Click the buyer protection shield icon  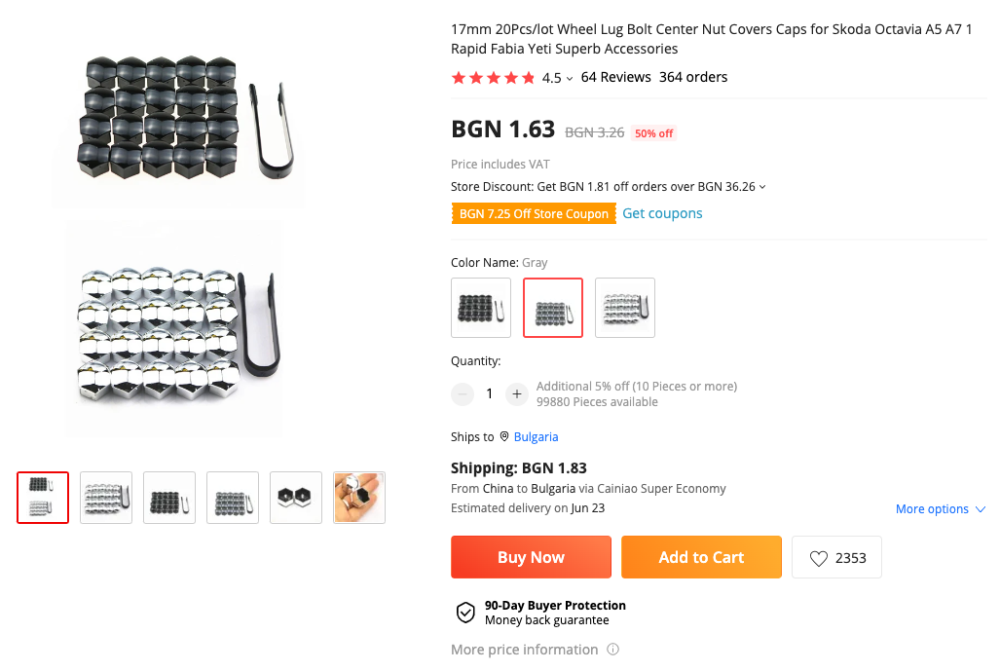click(465, 613)
